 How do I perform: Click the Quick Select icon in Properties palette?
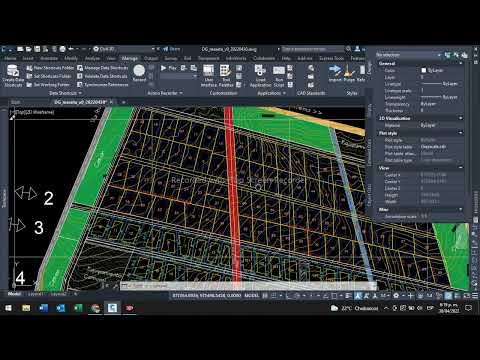tap(465, 55)
